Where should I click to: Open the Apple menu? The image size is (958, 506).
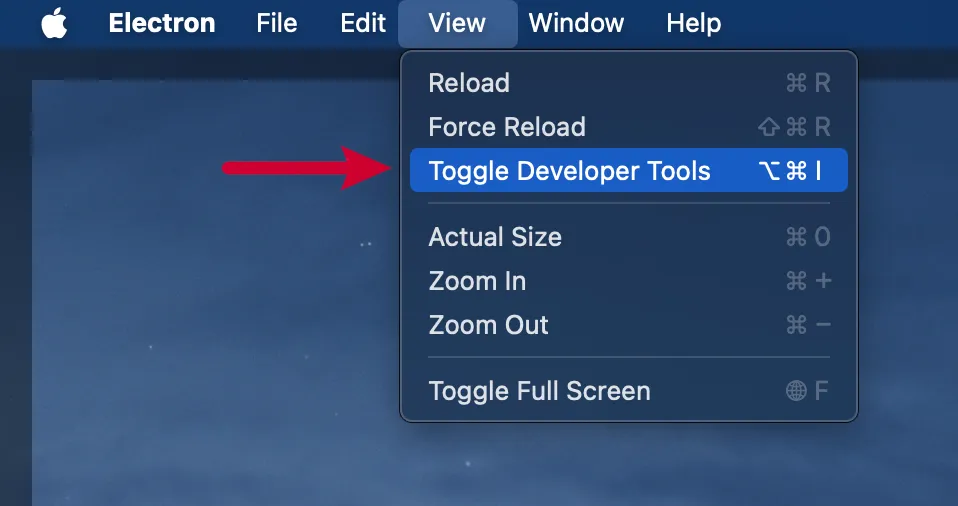pos(54,23)
